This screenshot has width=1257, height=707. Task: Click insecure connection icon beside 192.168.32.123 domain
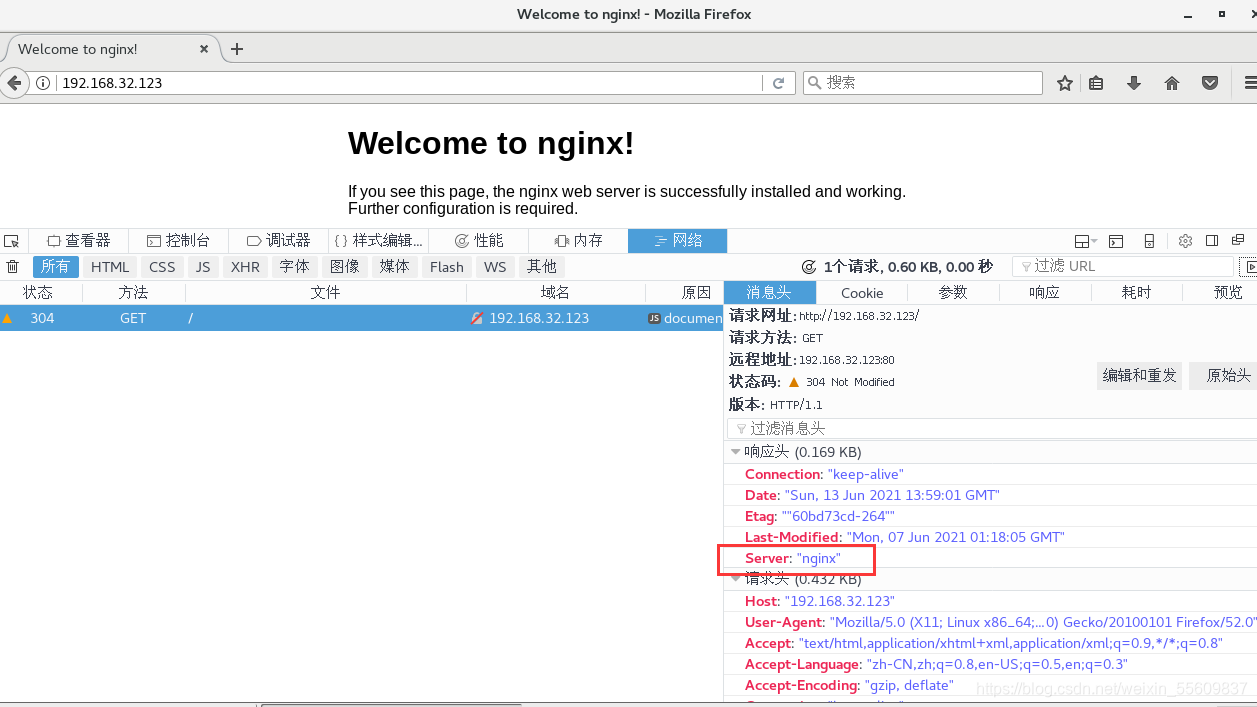pyautogui.click(x=477, y=318)
